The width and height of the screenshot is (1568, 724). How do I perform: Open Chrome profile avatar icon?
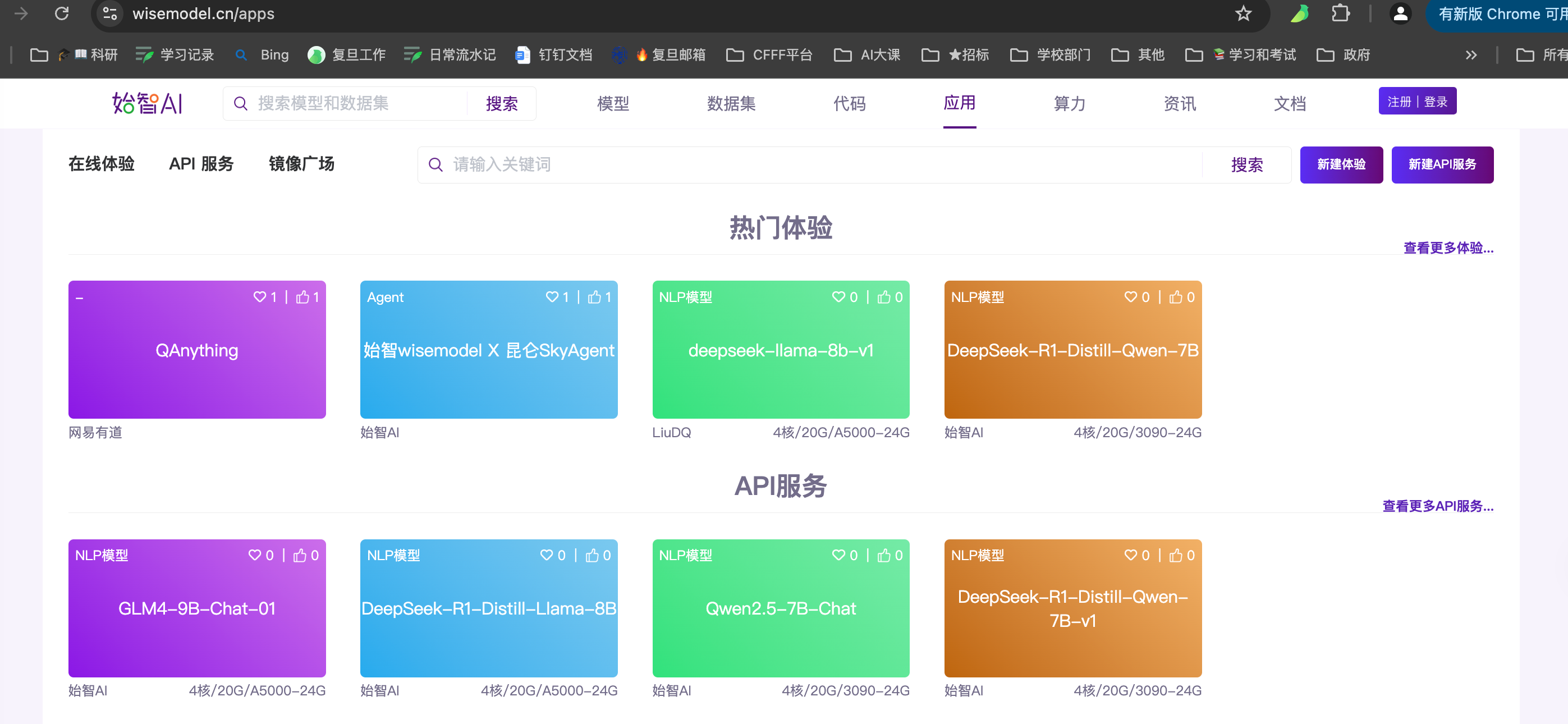point(1400,13)
